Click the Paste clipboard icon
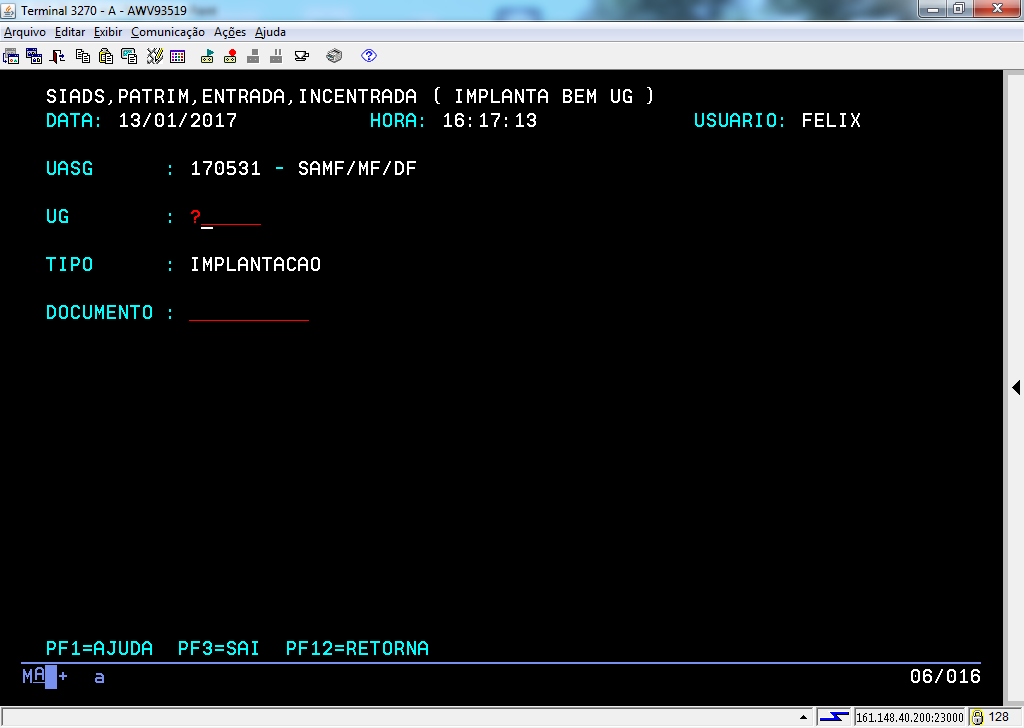This screenshot has height=728, width=1024. 106,56
